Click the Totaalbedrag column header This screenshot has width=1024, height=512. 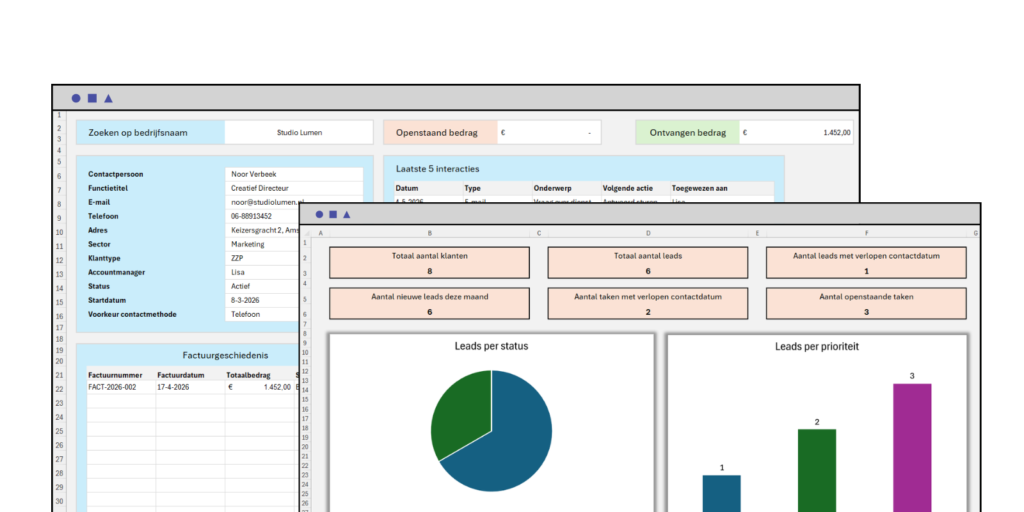tap(248, 376)
